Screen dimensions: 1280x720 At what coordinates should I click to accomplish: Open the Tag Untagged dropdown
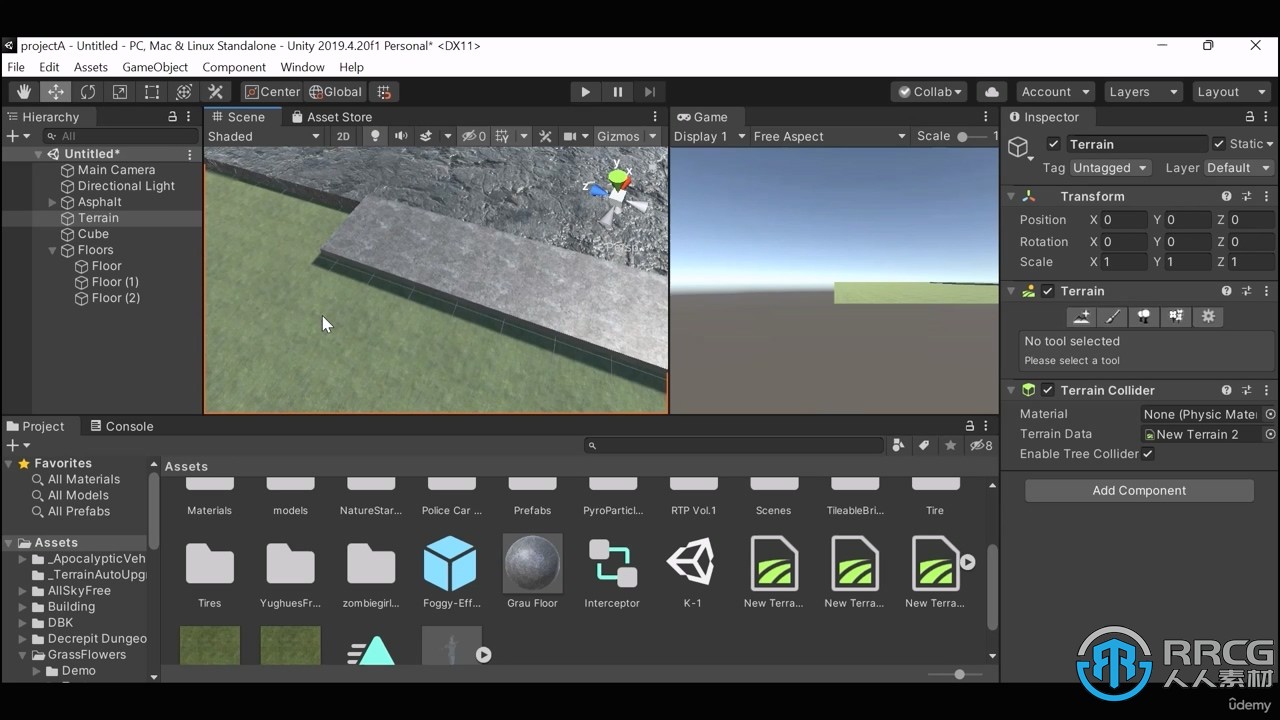click(x=1109, y=168)
